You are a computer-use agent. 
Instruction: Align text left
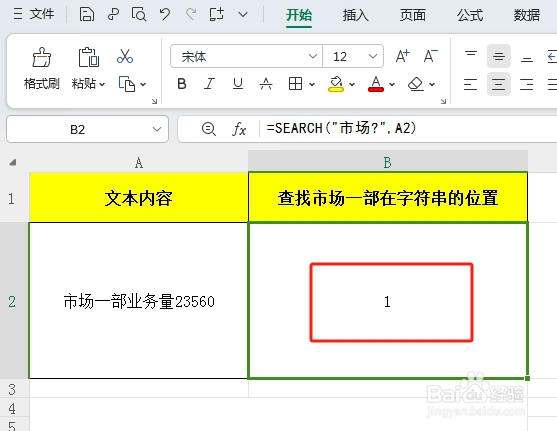pos(470,84)
